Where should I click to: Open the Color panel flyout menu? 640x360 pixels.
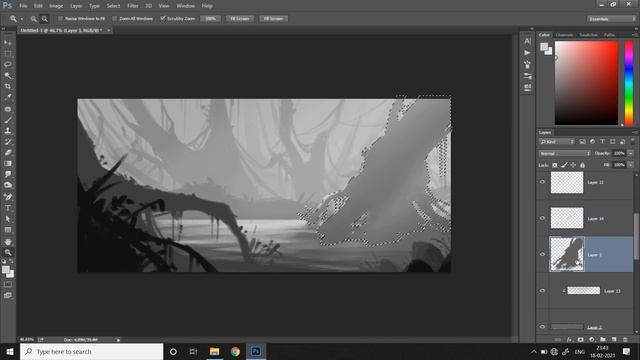(634, 35)
